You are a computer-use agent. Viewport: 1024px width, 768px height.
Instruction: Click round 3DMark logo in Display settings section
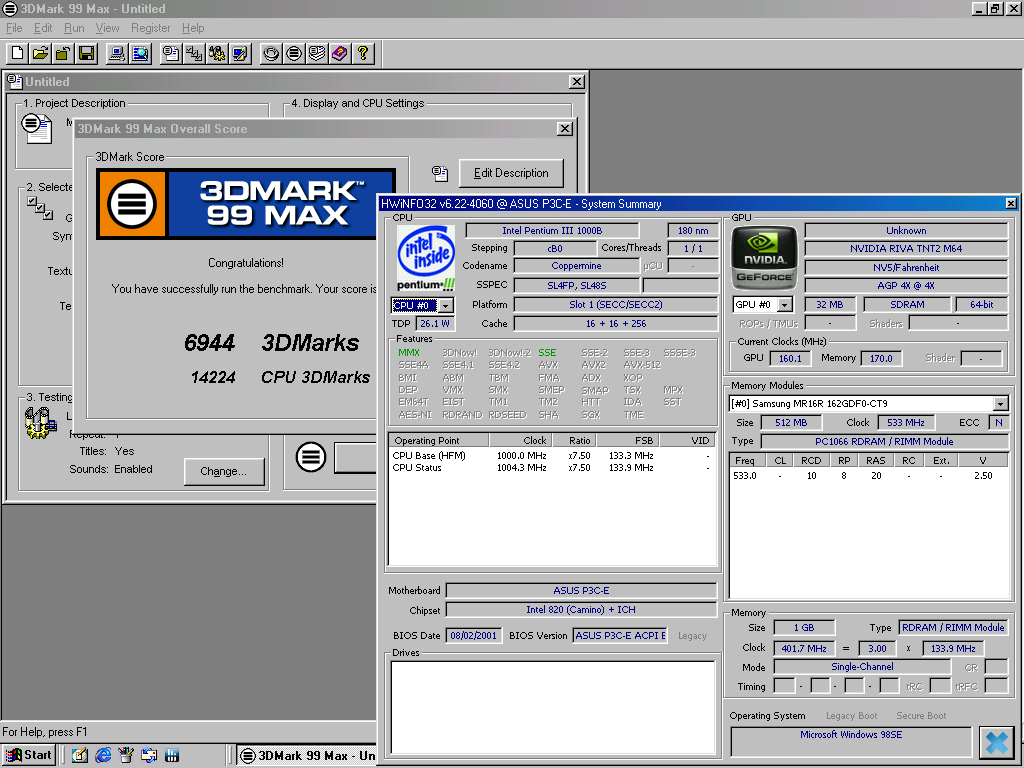(x=311, y=456)
